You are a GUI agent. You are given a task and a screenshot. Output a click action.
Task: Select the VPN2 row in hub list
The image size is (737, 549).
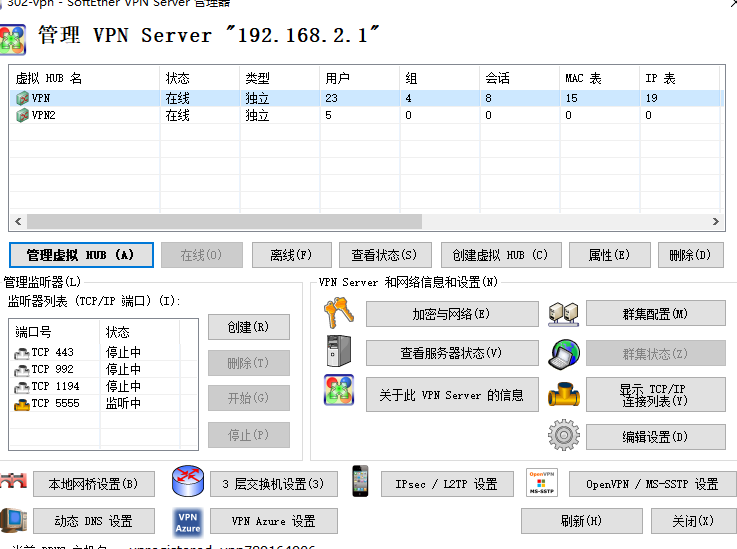coord(365,115)
